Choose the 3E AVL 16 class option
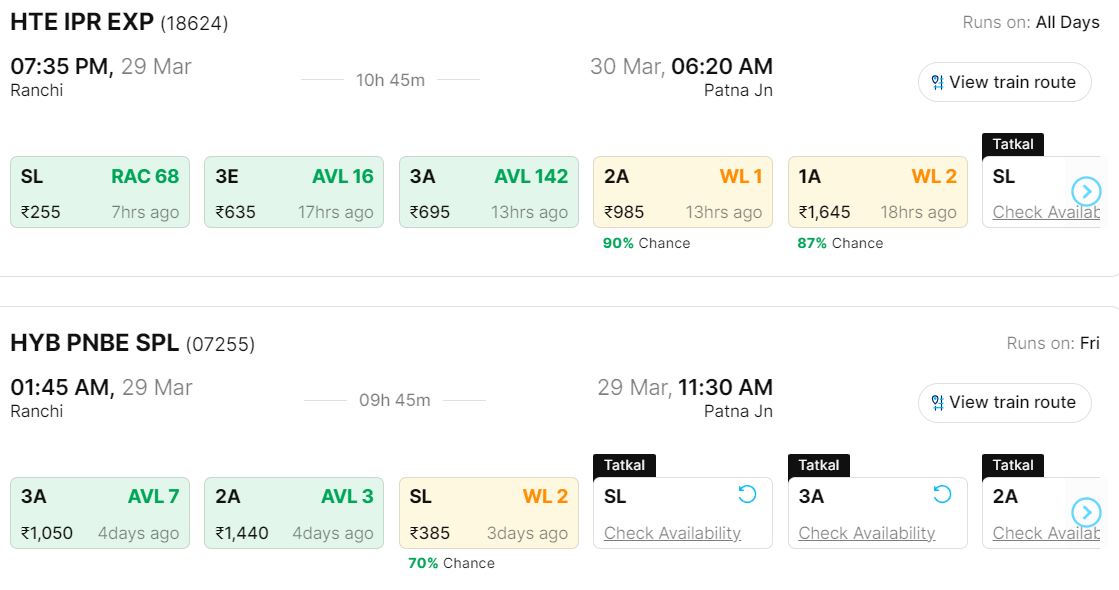 [x=294, y=192]
